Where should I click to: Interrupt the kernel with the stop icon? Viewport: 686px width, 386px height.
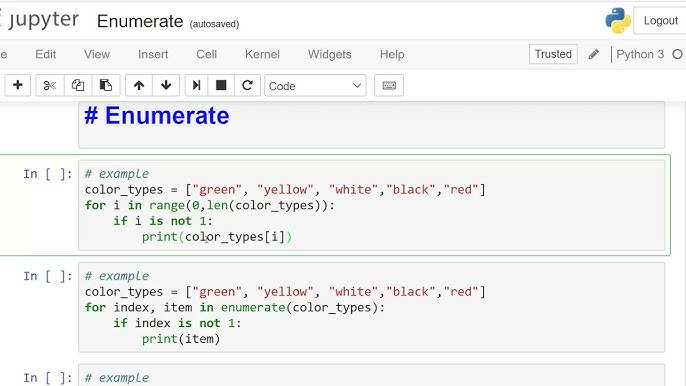tap(221, 85)
